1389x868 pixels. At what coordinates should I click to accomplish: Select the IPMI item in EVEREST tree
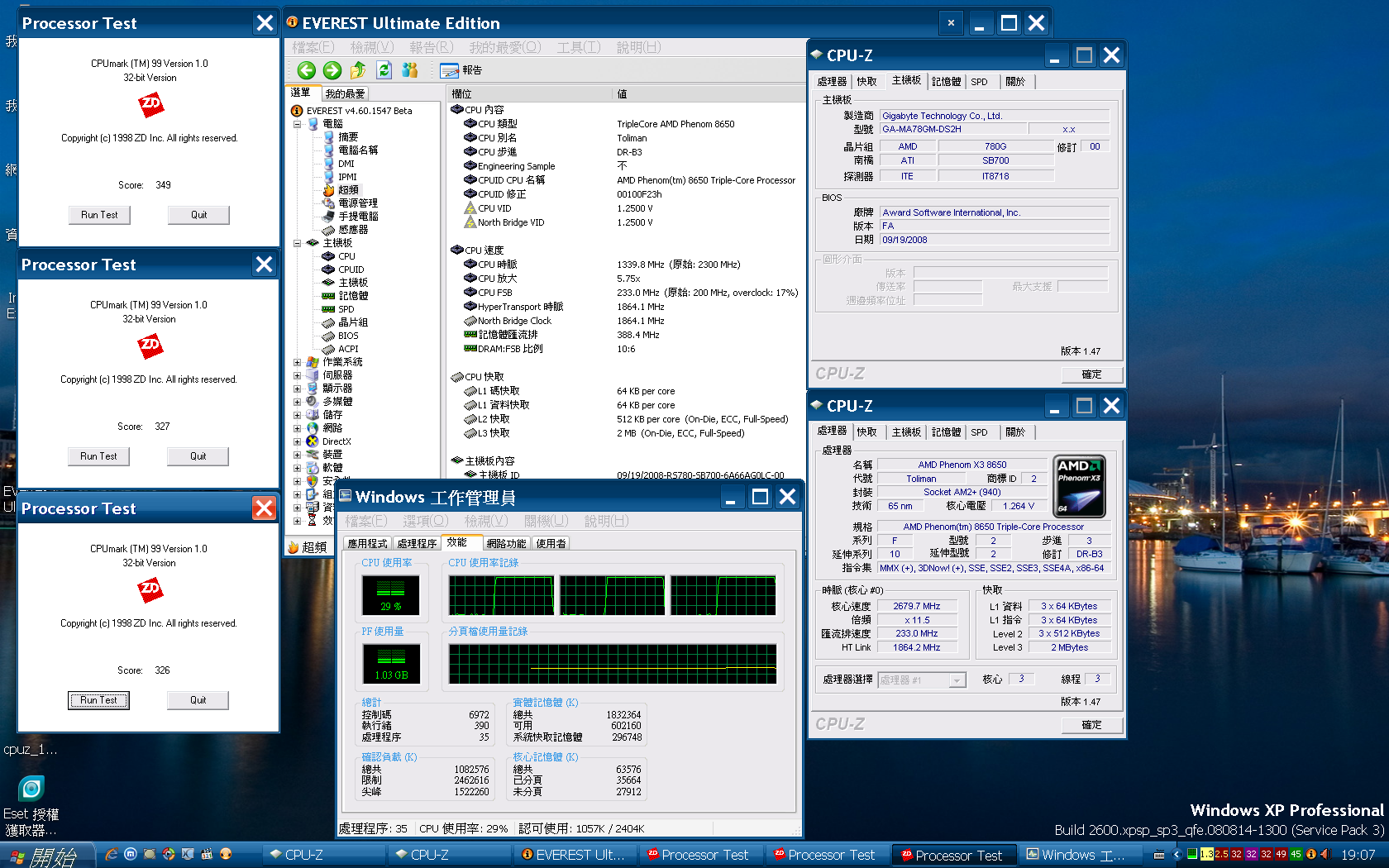(x=340, y=177)
